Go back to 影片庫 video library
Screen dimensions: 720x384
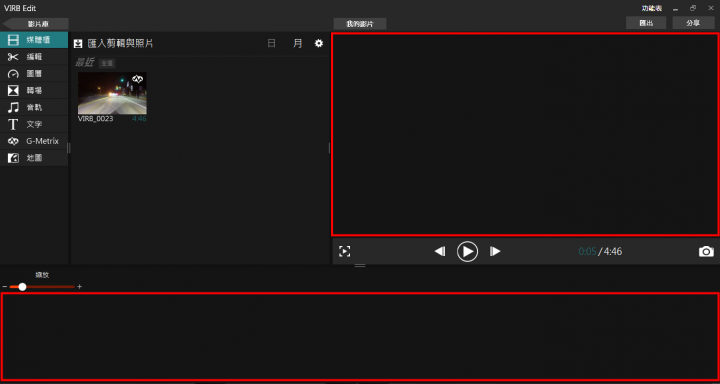[36, 24]
